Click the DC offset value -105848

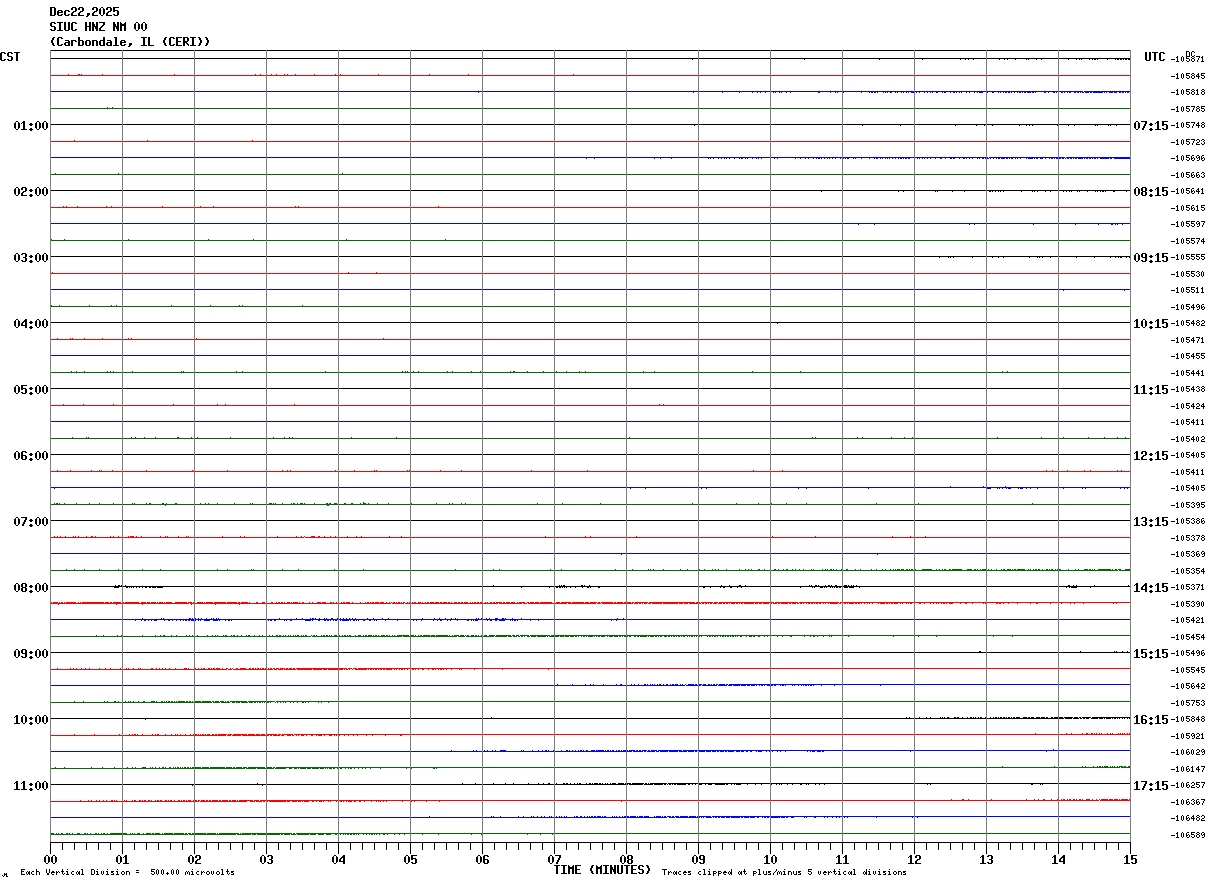point(1188,719)
